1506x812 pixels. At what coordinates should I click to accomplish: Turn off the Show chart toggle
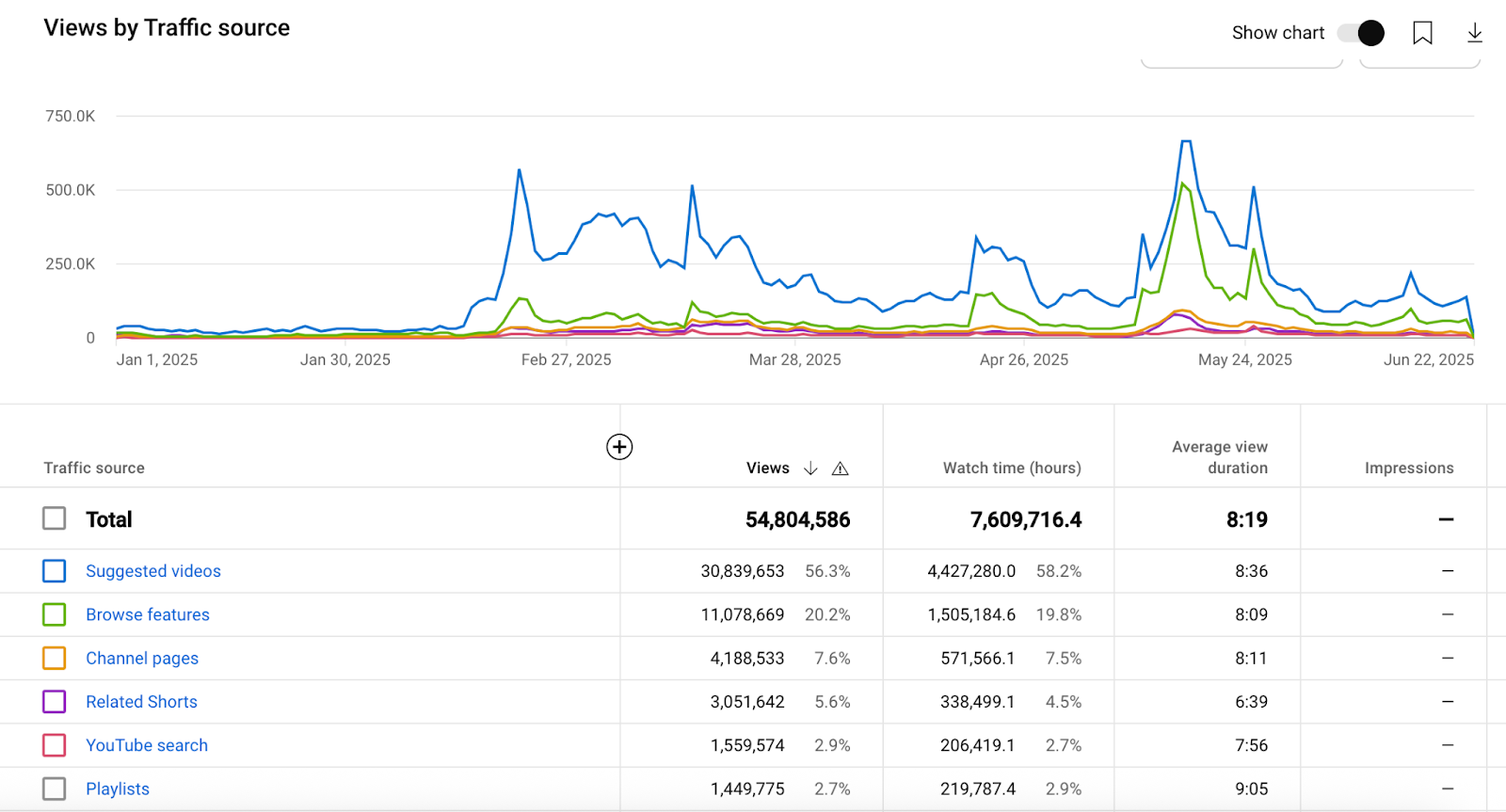point(1361,33)
